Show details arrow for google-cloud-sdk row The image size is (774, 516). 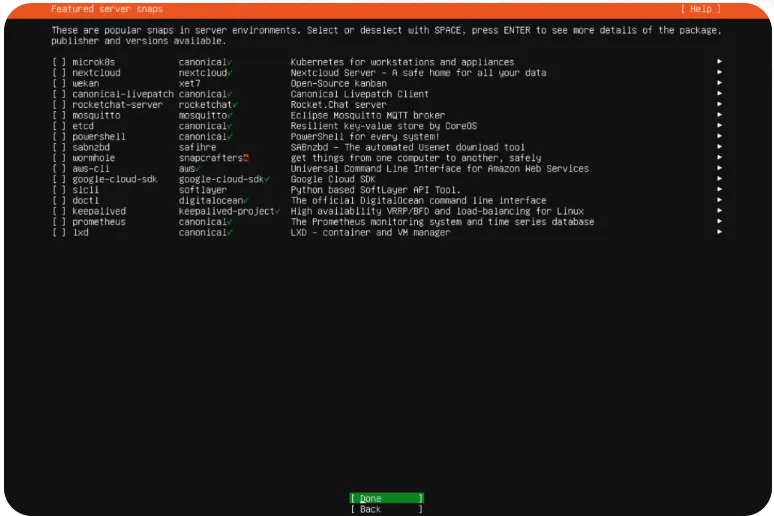coord(719,179)
